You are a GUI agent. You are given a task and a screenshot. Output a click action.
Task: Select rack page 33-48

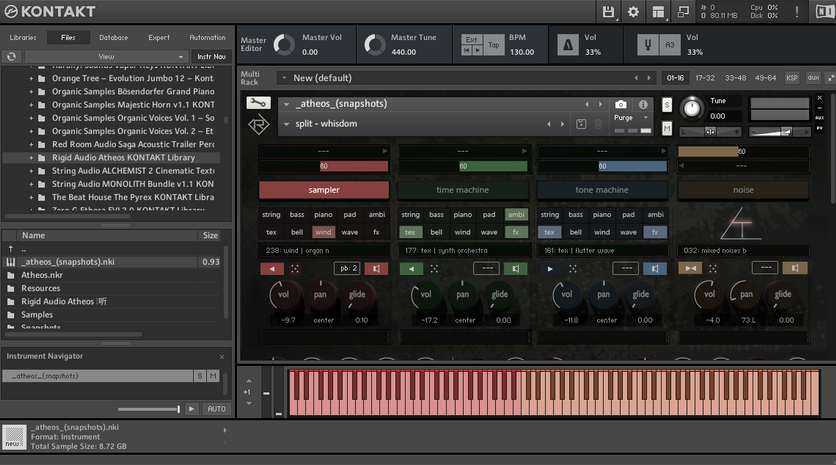point(735,78)
